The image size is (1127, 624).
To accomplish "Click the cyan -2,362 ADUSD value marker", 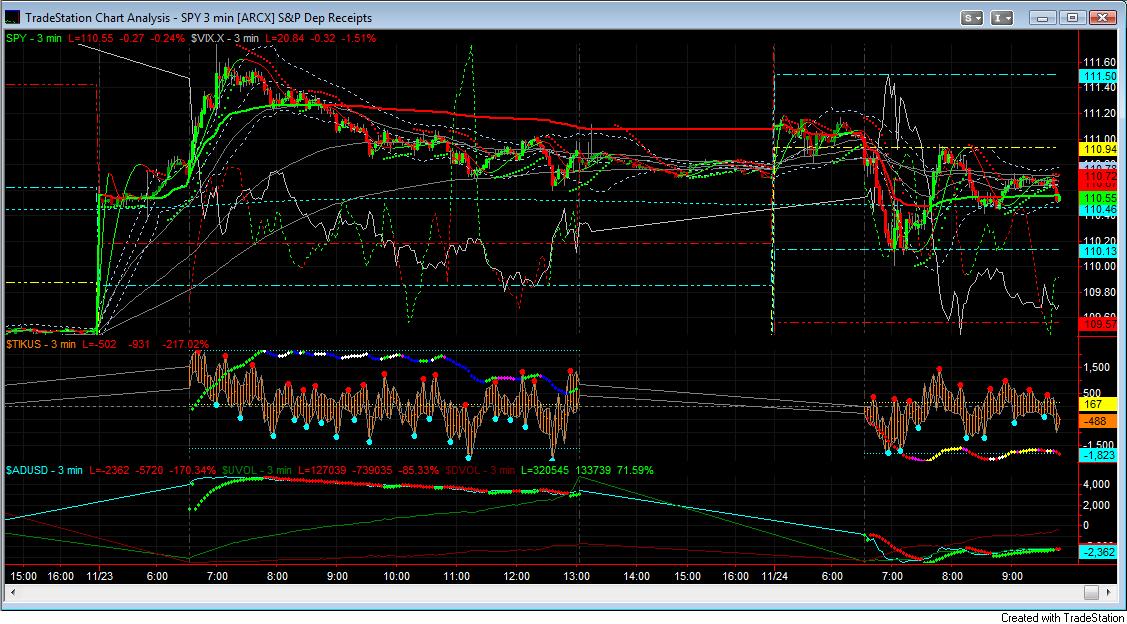I will point(1098,552).
